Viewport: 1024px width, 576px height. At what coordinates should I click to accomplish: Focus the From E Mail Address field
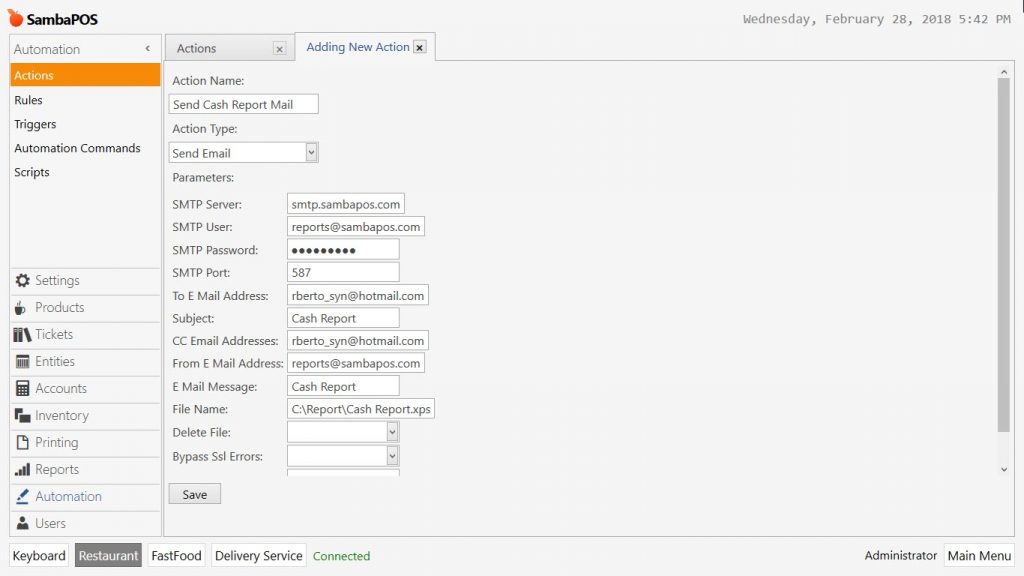[x=356, y=363]
